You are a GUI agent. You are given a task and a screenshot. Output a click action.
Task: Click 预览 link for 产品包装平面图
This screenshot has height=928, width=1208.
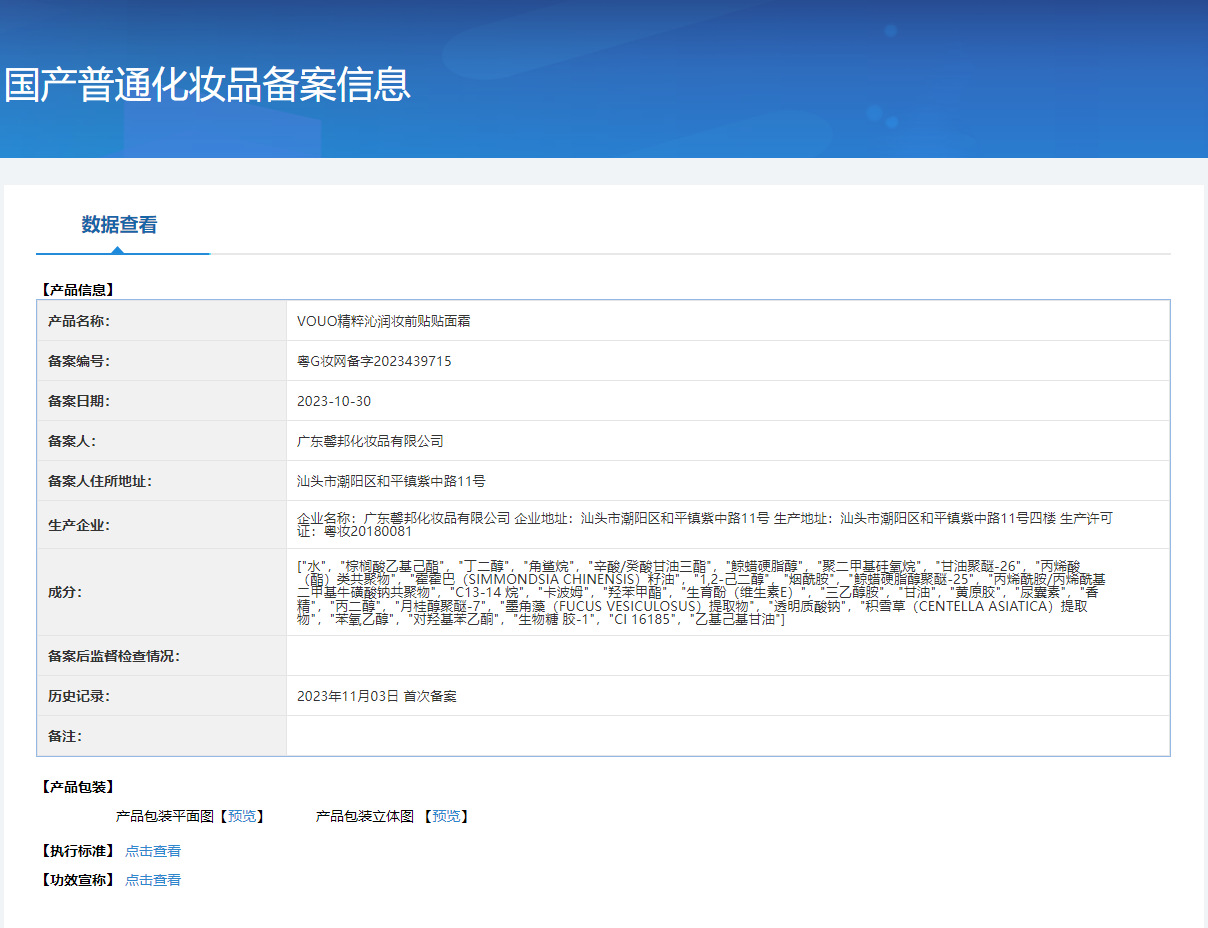tap(242, 816)
